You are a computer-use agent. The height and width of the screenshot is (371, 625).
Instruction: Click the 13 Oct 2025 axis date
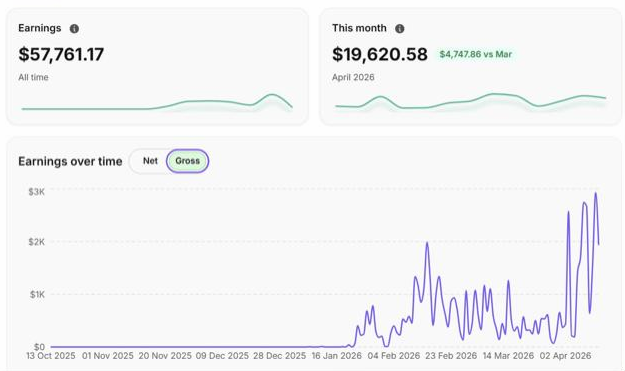click(x=51, y=356)
